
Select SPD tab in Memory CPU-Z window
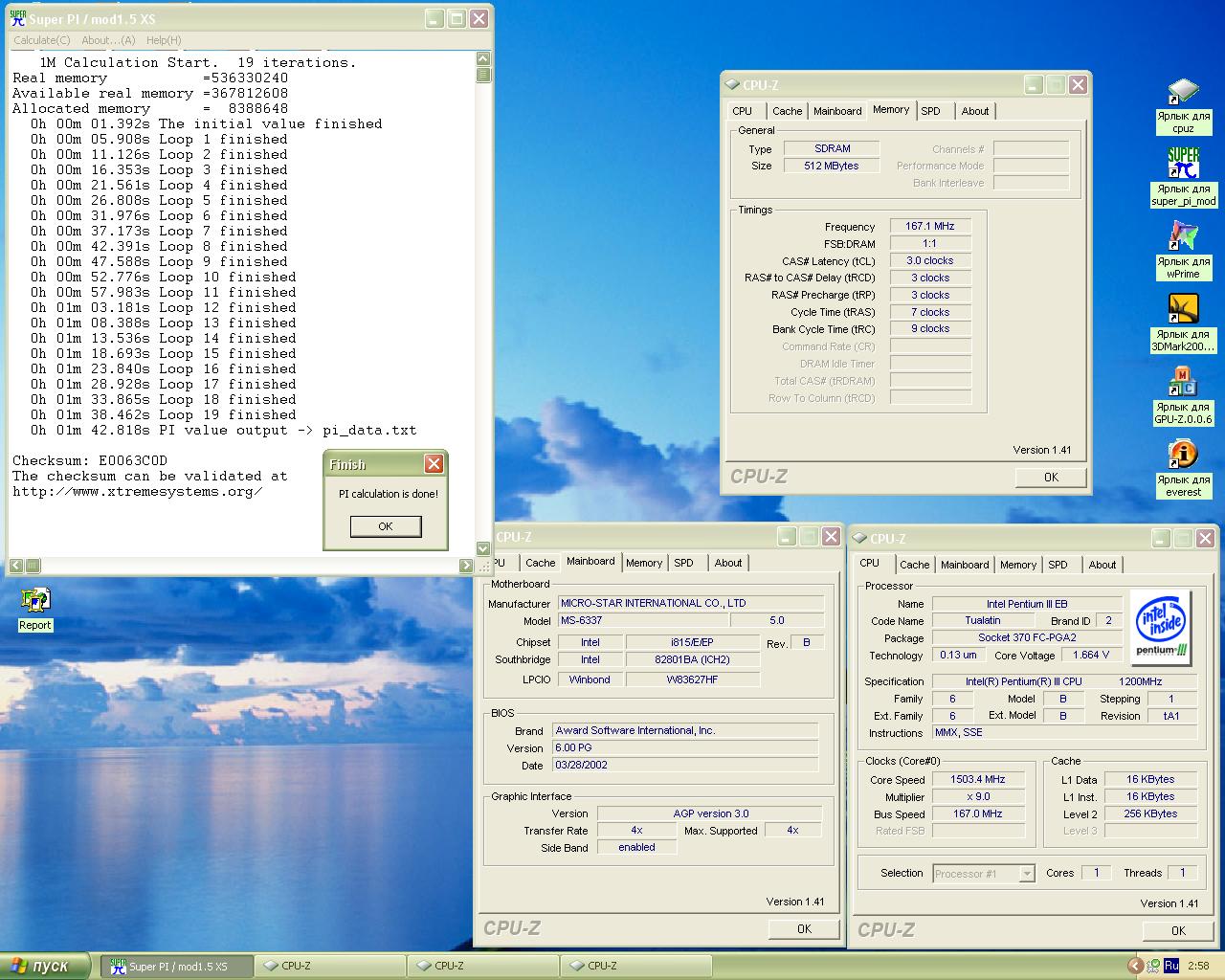coord(931,111)
